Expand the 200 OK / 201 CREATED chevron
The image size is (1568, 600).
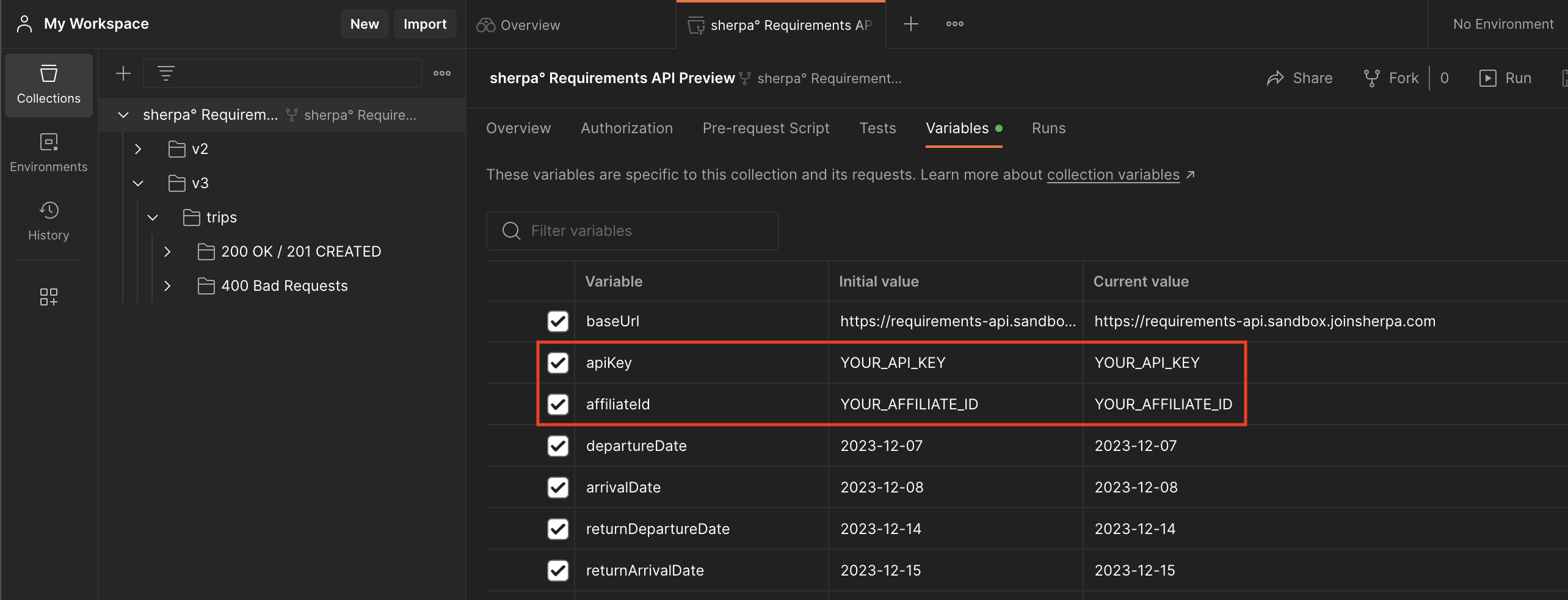[167, 252]
